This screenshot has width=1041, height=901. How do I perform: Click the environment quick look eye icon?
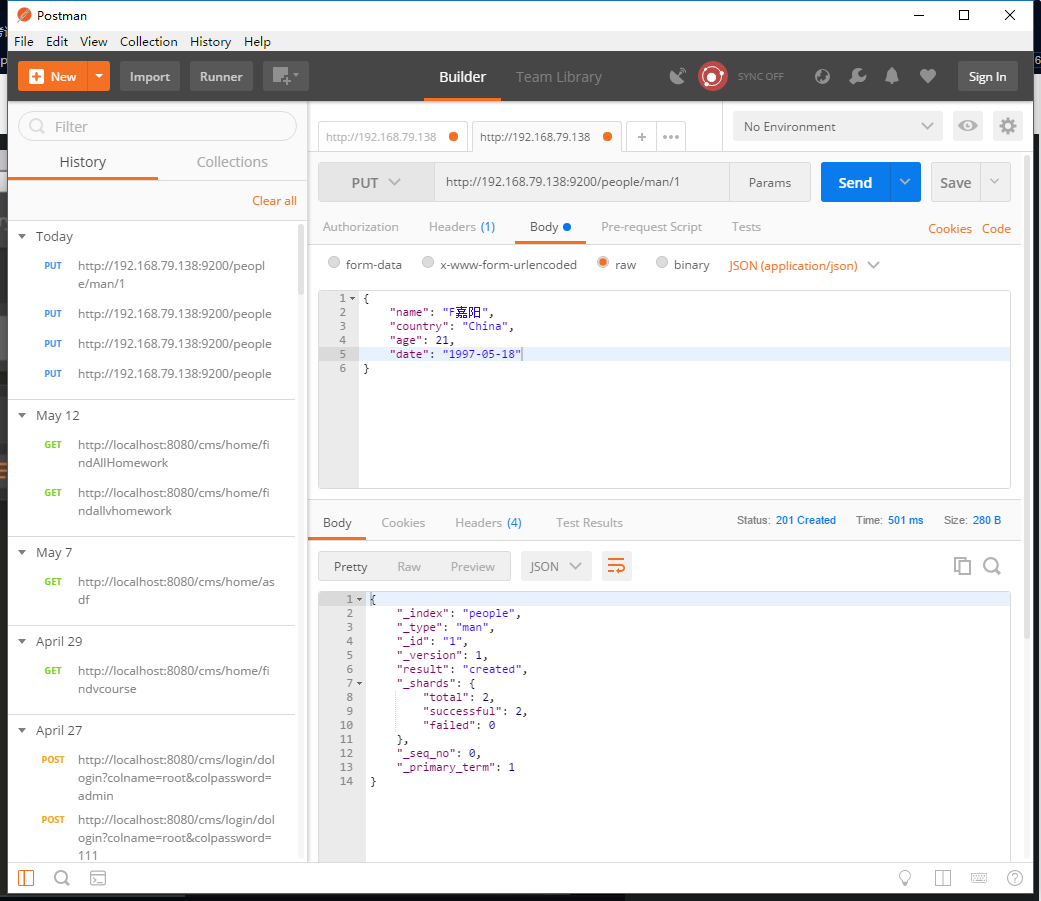pos(967,126)
